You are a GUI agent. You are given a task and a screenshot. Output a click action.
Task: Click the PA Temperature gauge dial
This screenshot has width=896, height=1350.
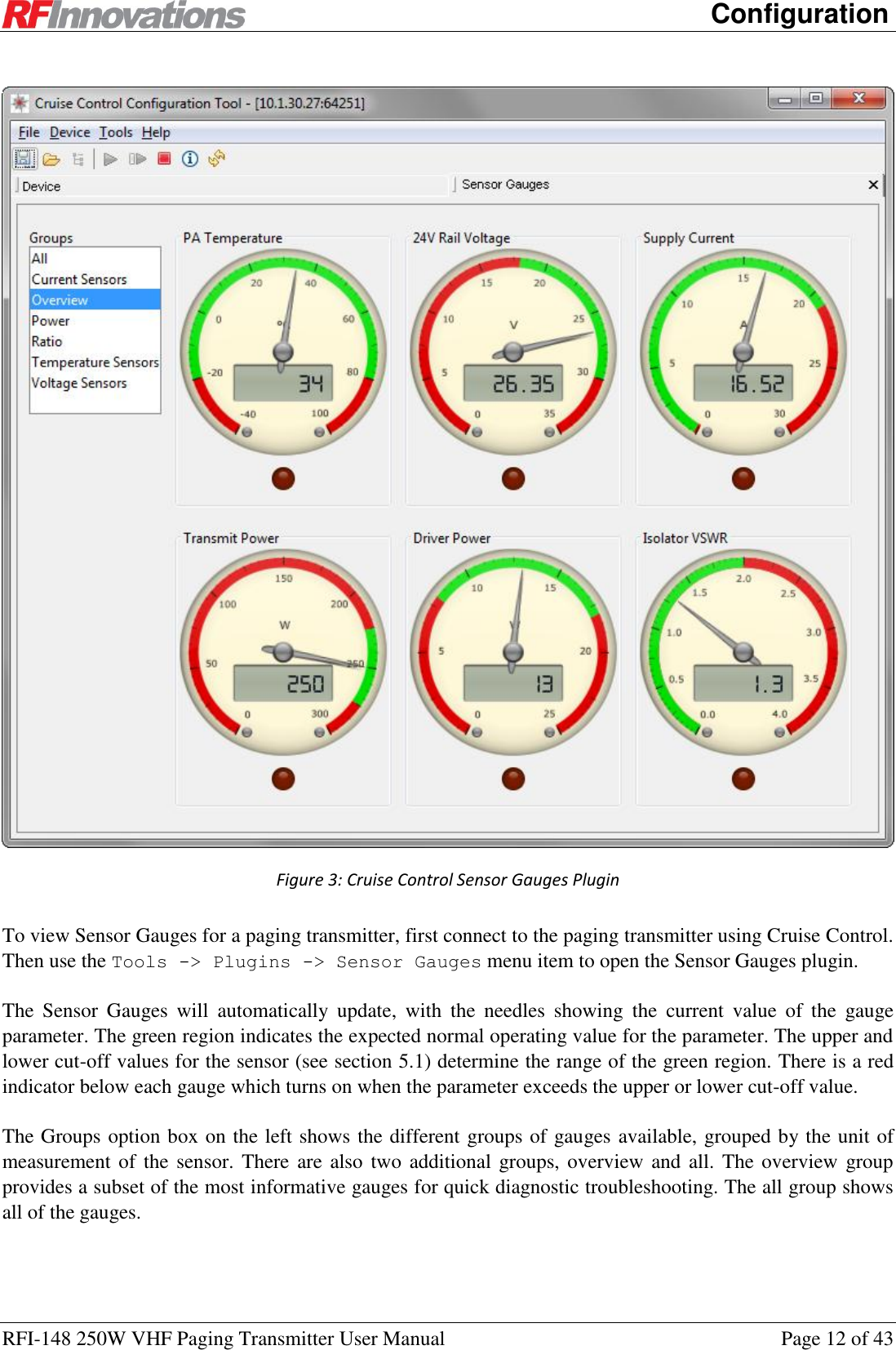click(x=283, y=353)
